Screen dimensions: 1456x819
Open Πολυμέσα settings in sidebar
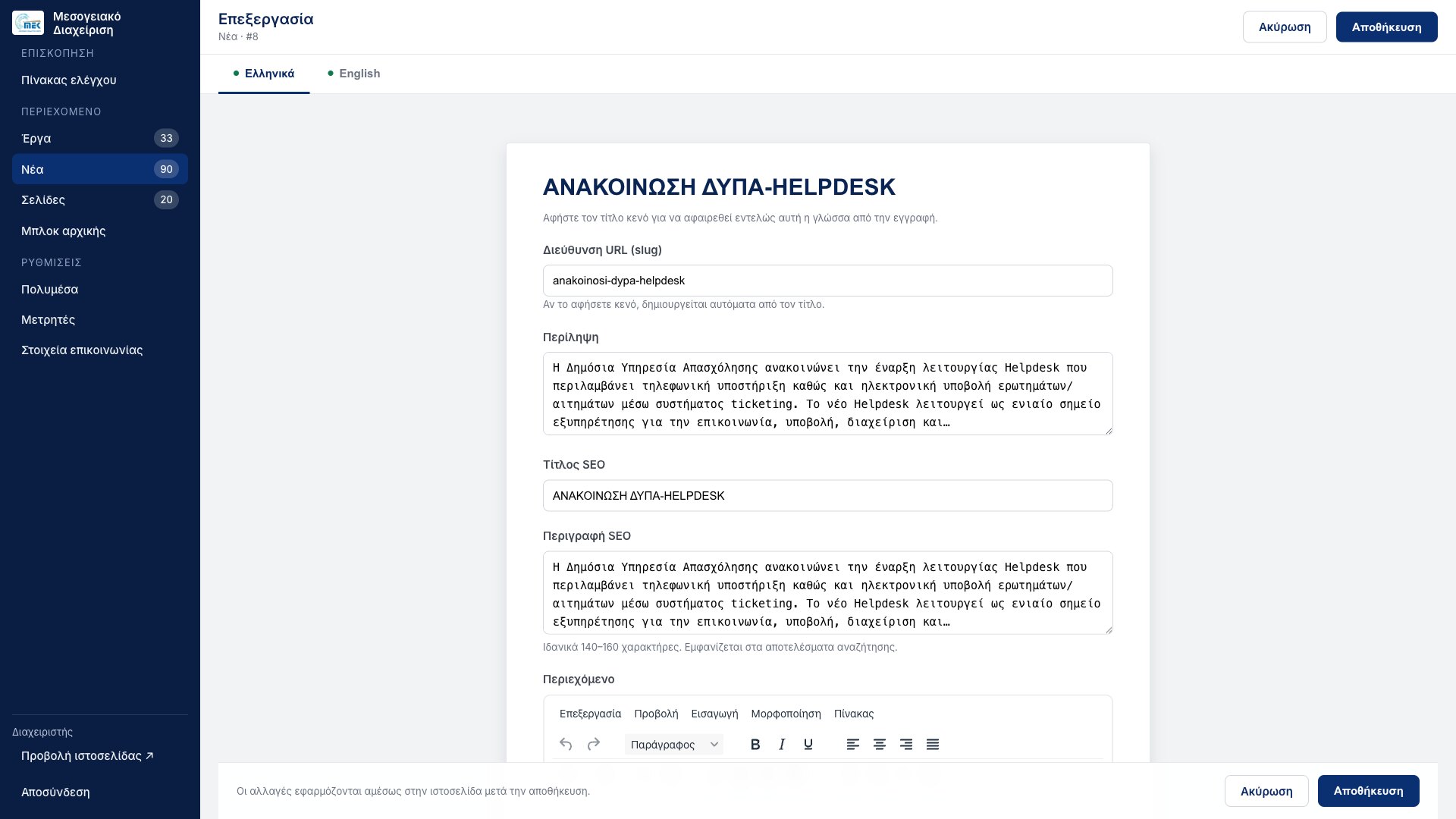(100, 289)
